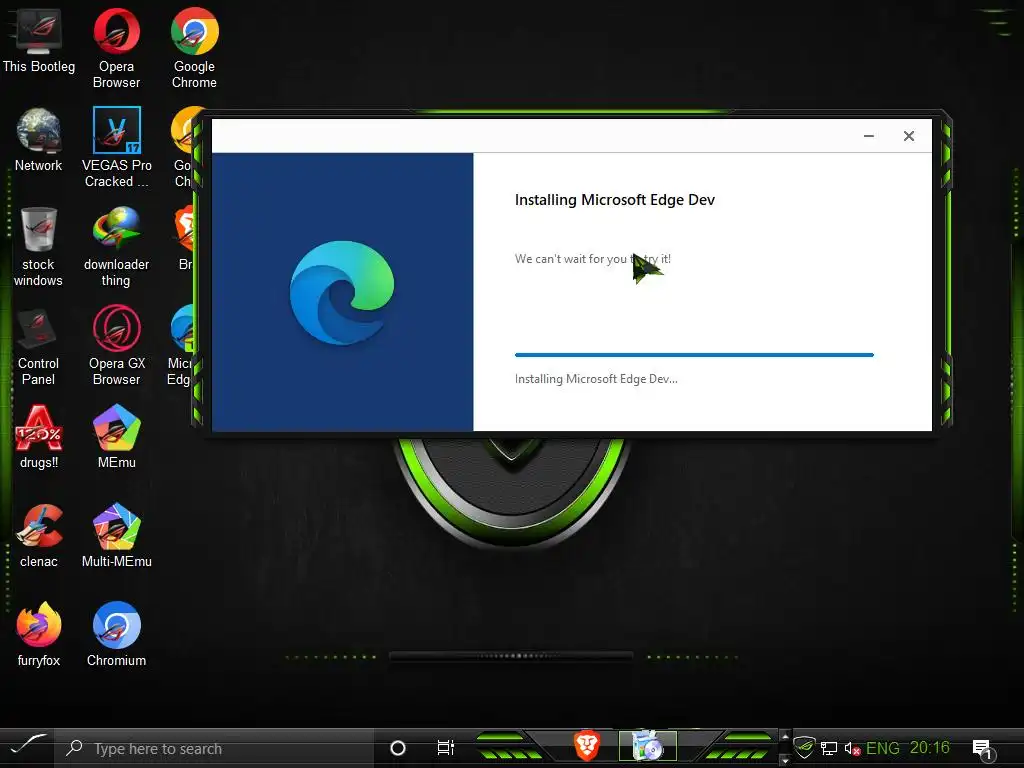Click the muted volume tray icon
The height and width of the screenshot is (768, 1024).
(x=852, y=749)
